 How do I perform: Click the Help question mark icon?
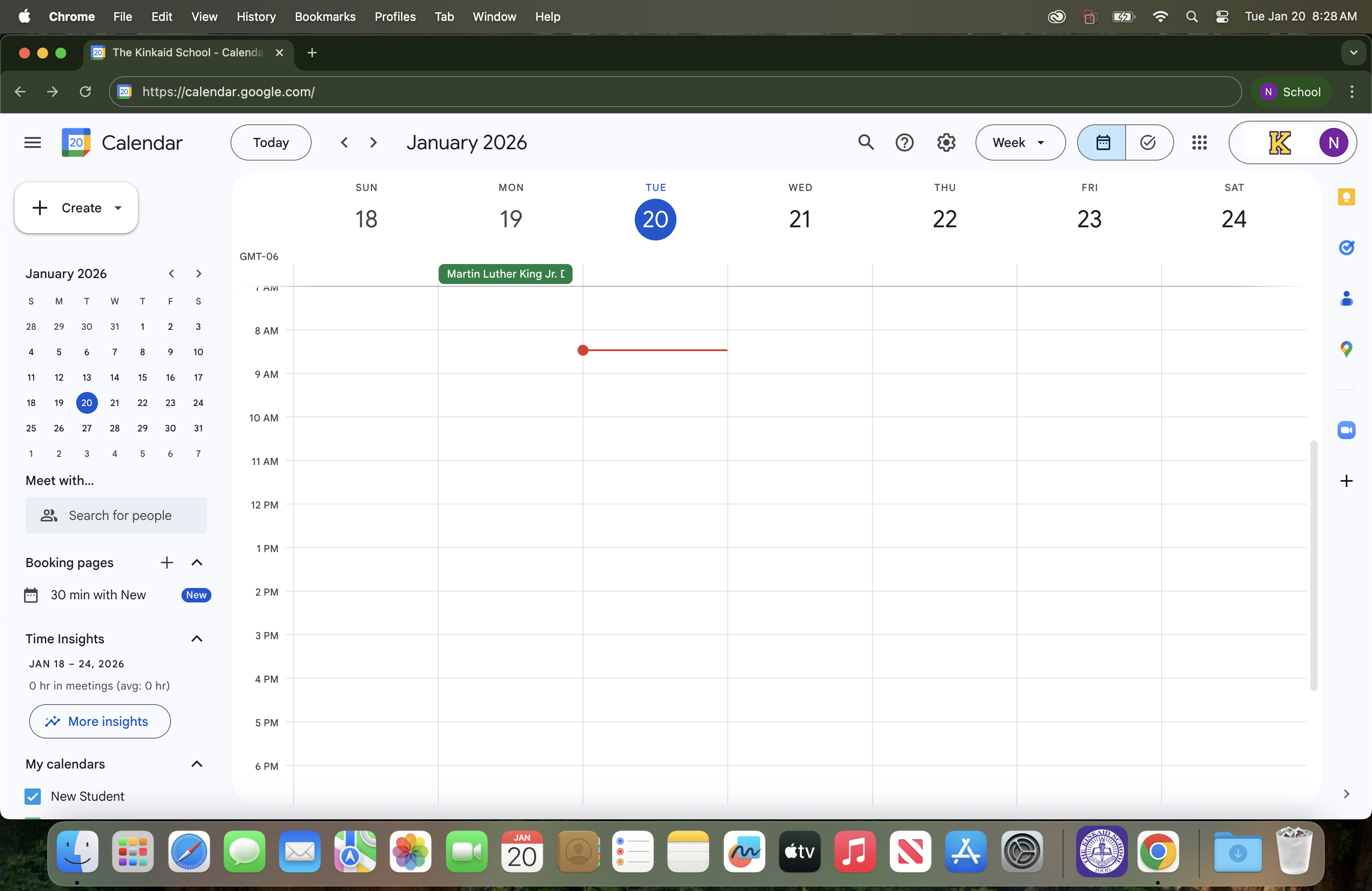point(904,142)
